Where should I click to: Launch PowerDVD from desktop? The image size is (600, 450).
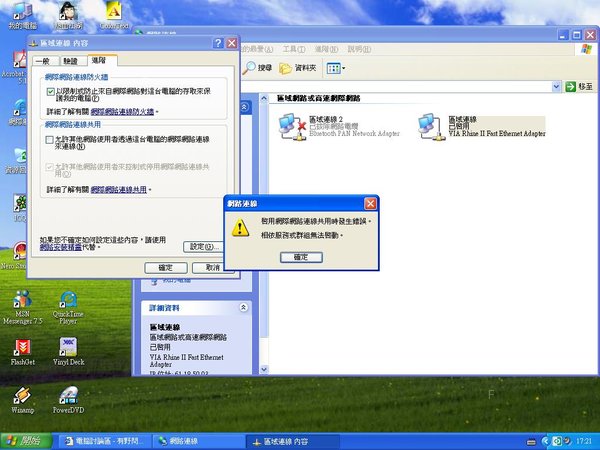pos(68,400)
